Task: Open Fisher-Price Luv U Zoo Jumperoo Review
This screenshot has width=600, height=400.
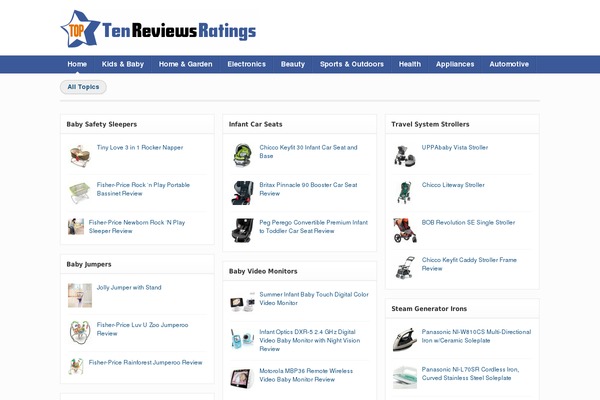Action: [x=142, y=329]
